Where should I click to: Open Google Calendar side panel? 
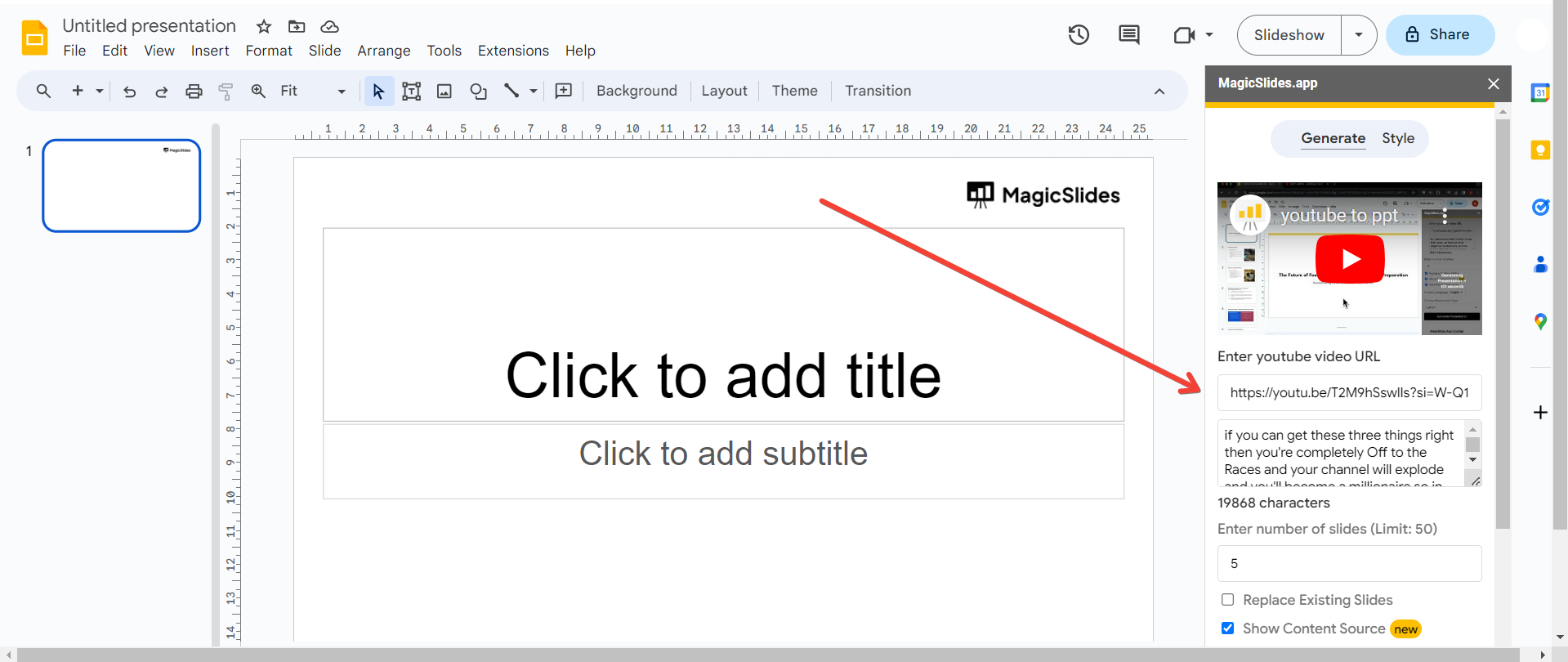(x=1540, y=92)
